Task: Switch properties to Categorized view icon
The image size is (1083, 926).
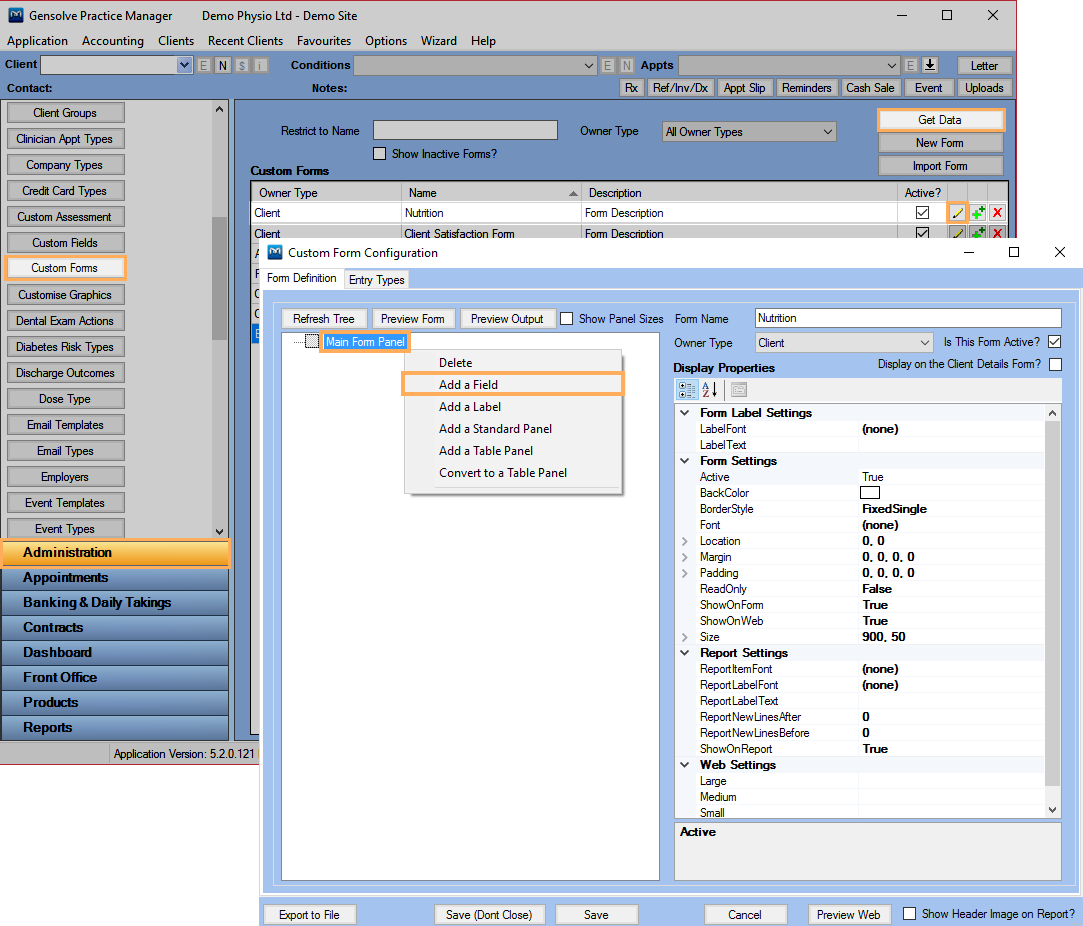Action: [689, 390]
